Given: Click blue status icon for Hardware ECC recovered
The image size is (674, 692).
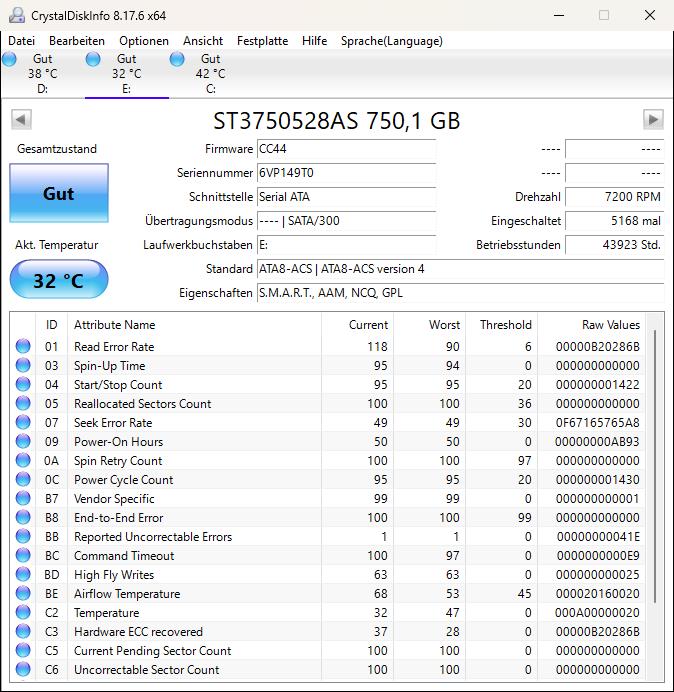Looking at the screenshot, I should point(23,631).
